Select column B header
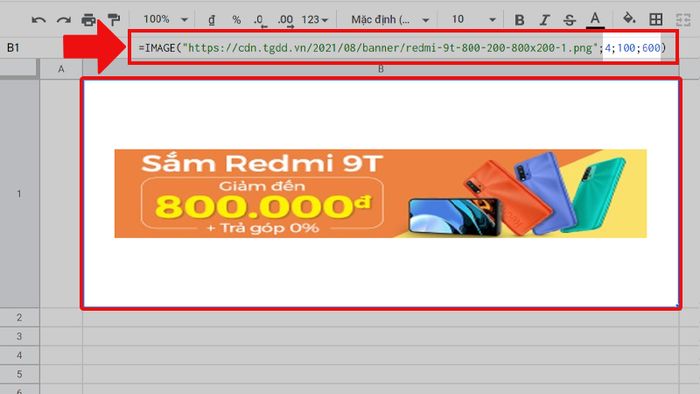Screen dimensions: 700x394 (x=381, y=69)
